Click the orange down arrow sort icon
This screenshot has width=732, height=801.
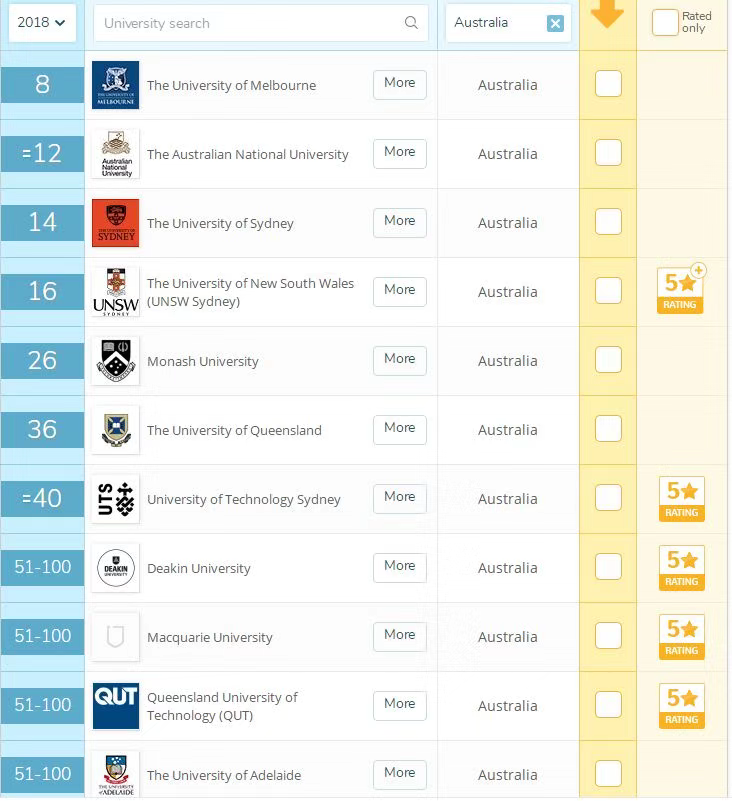coord(608,15)
